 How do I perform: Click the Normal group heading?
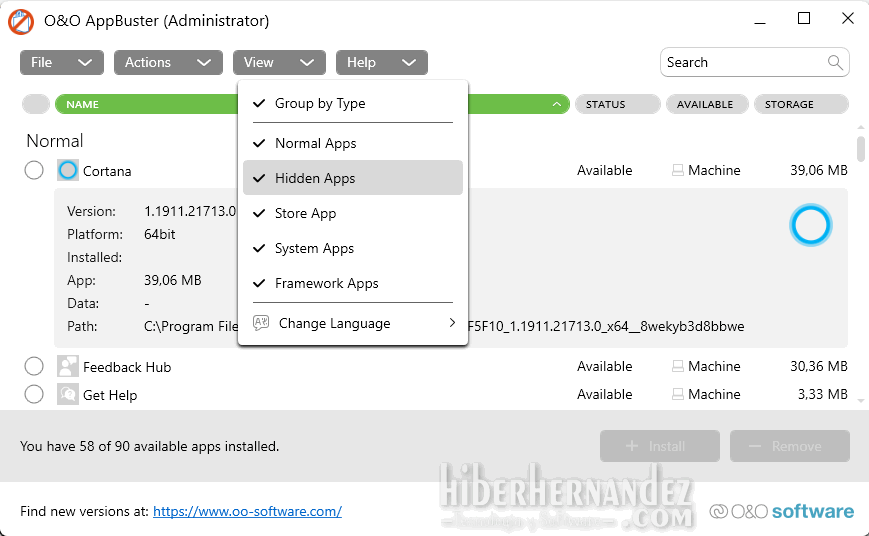point(55,141)
